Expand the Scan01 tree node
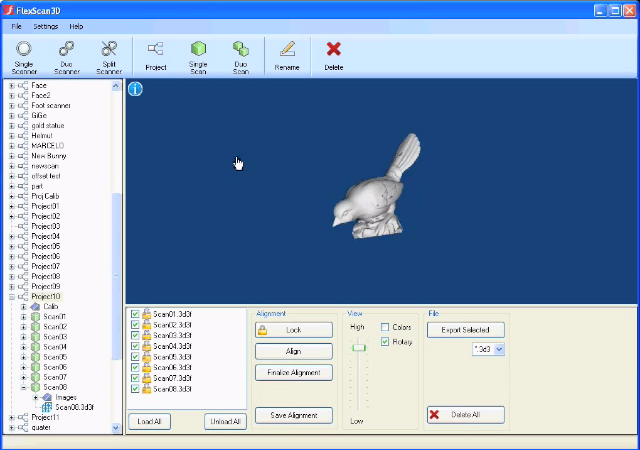This screenshot has width=640, height=450. 24,317
